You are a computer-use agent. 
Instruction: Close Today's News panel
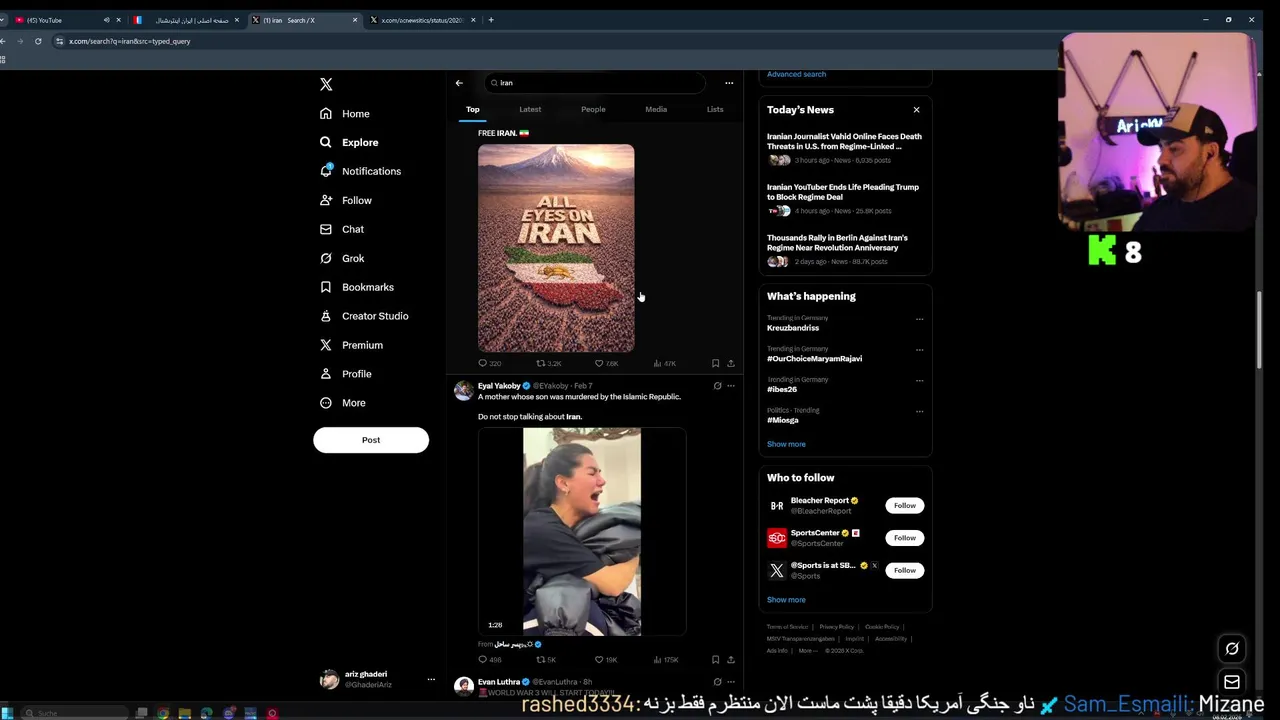[916, 110]
